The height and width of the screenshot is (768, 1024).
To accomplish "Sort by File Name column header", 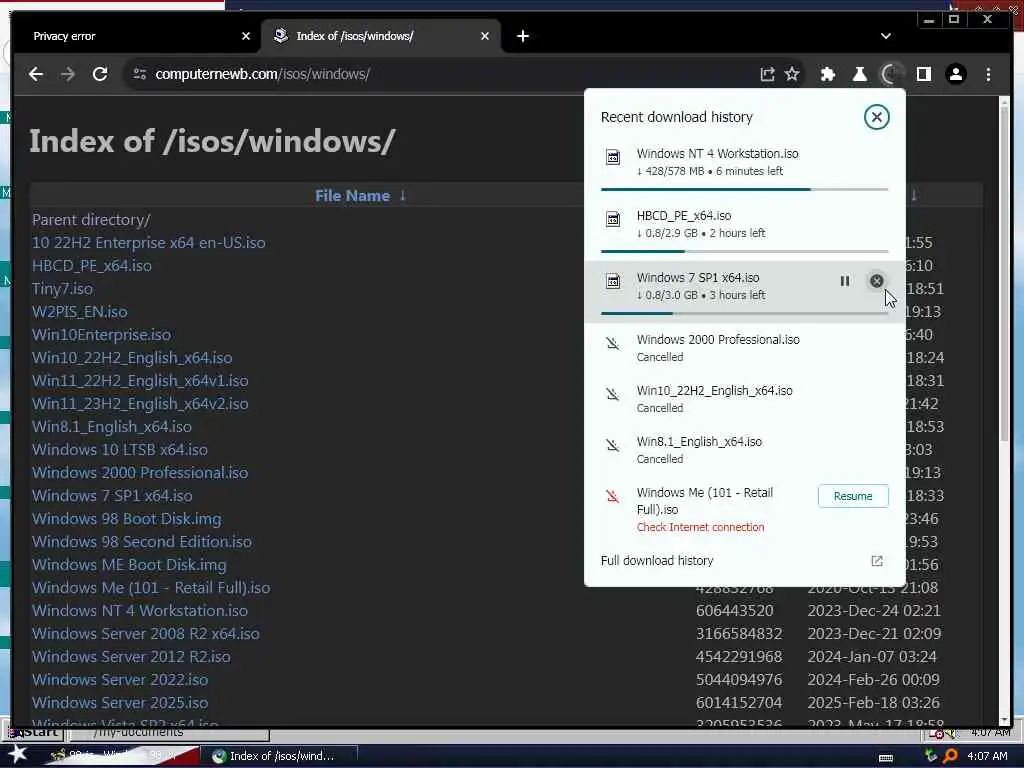I will coord(353,196).
